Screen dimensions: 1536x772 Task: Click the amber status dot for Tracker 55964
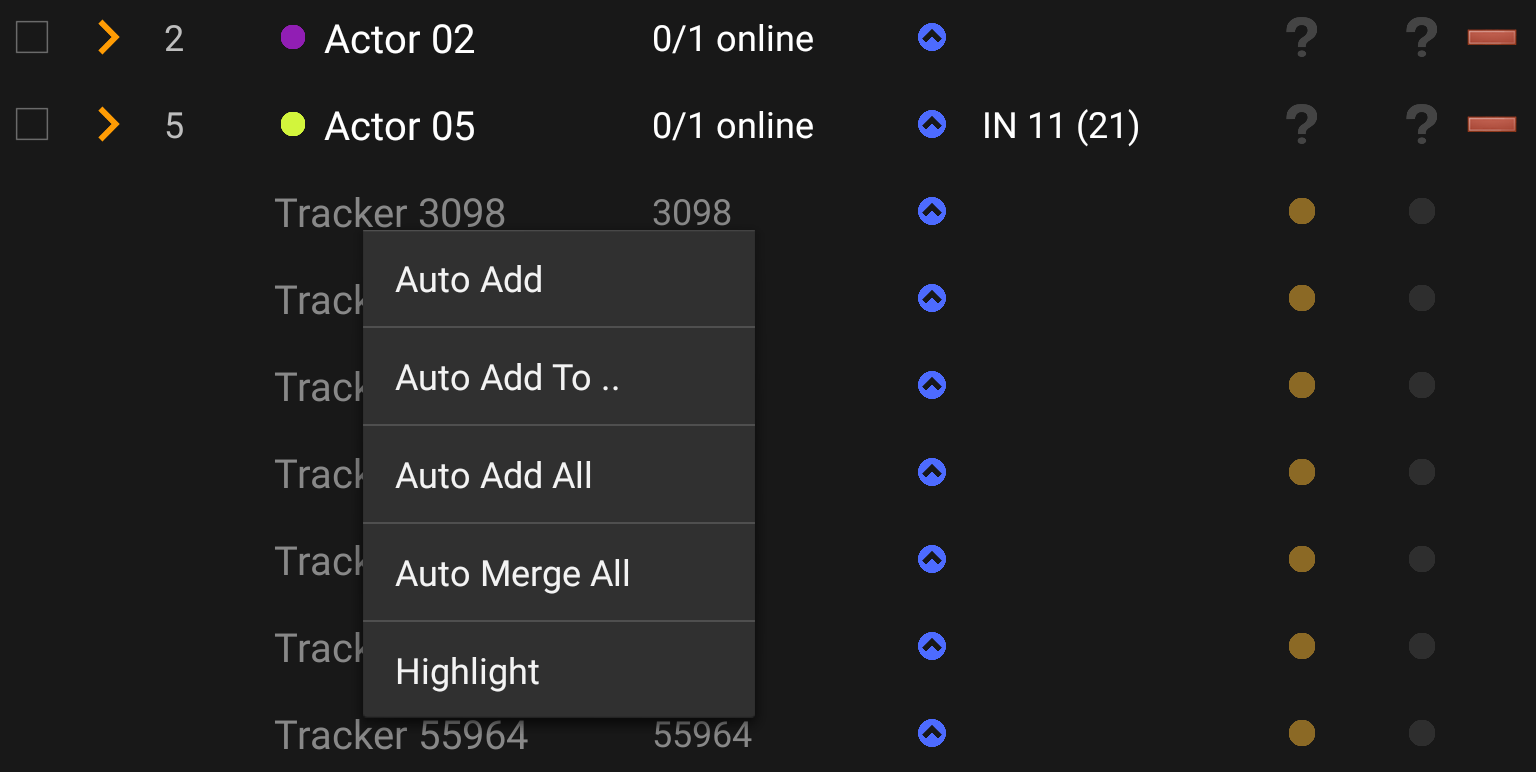[1301, 733]
